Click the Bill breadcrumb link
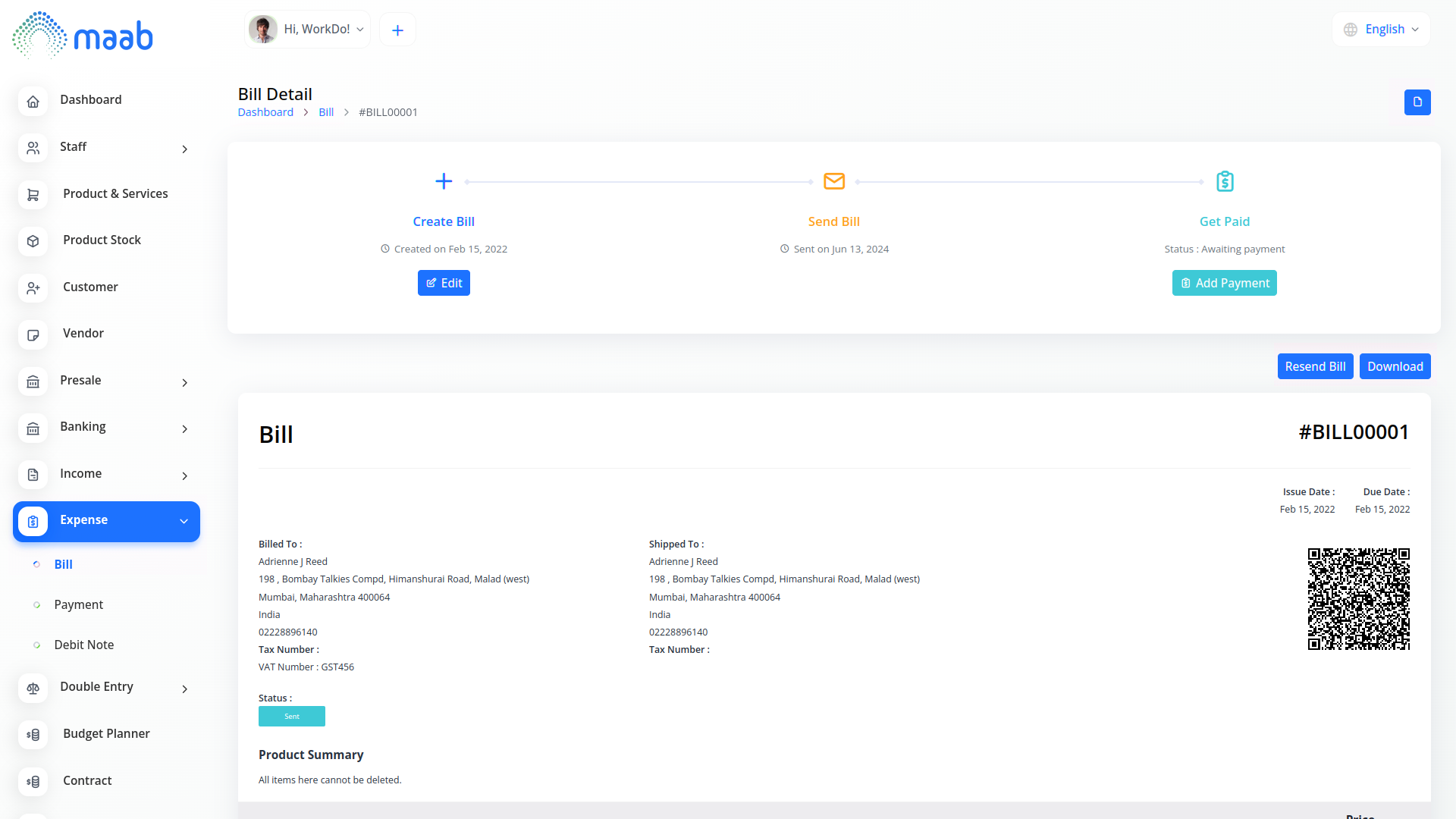The width and height of the screenshot is (1456, 819). (326, 112)
